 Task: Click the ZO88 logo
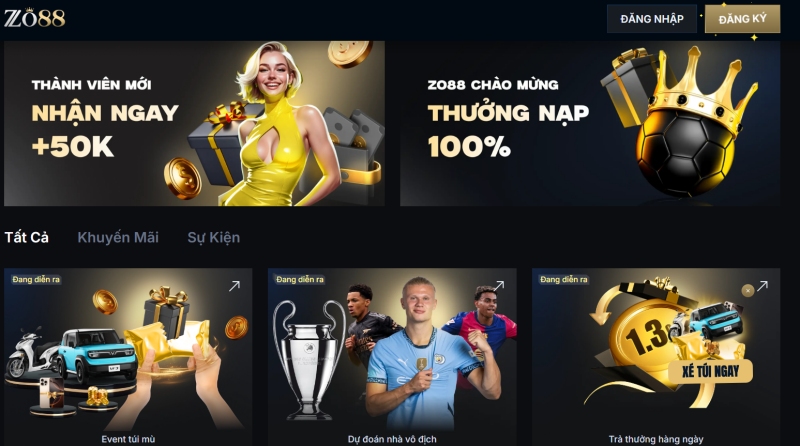pyautogui.click(x=35, y=18)
